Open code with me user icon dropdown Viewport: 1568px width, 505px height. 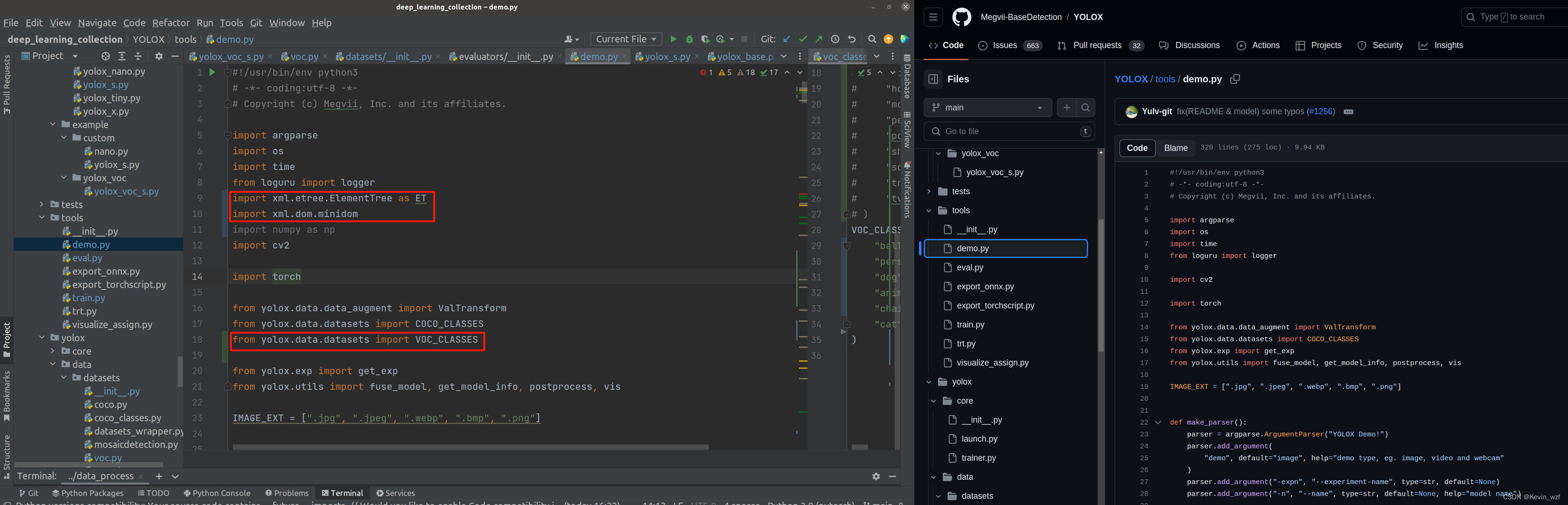(571, 39)
